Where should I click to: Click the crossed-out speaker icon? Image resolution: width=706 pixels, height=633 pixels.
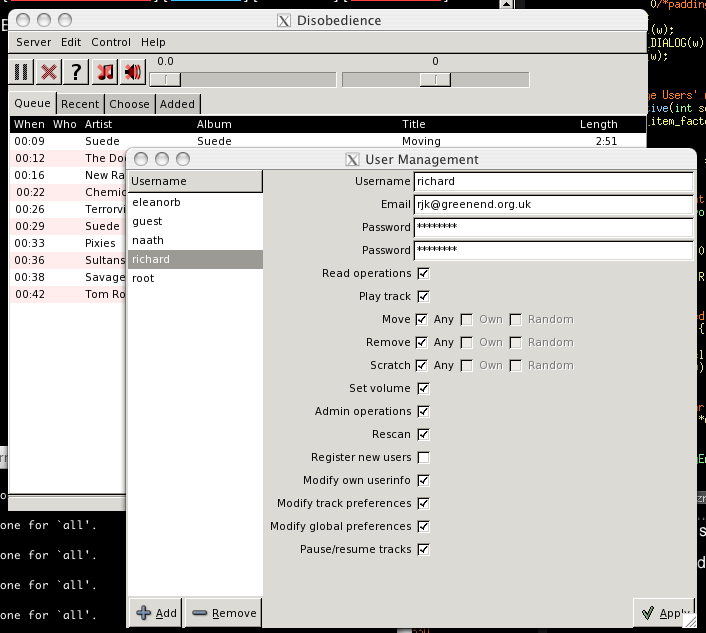(x=132, y=72)
